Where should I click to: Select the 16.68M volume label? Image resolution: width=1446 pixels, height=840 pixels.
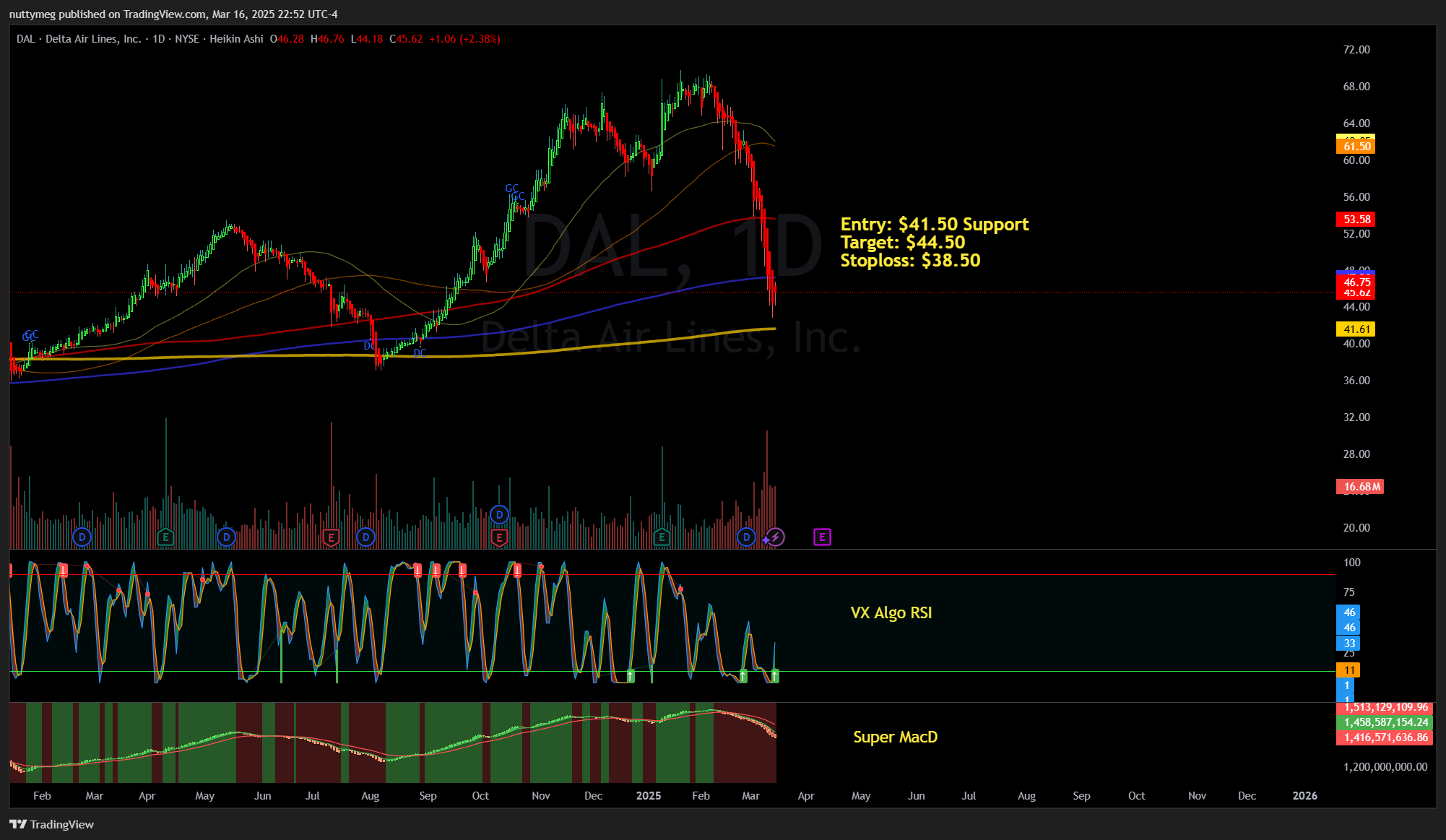click(1360, 487)
